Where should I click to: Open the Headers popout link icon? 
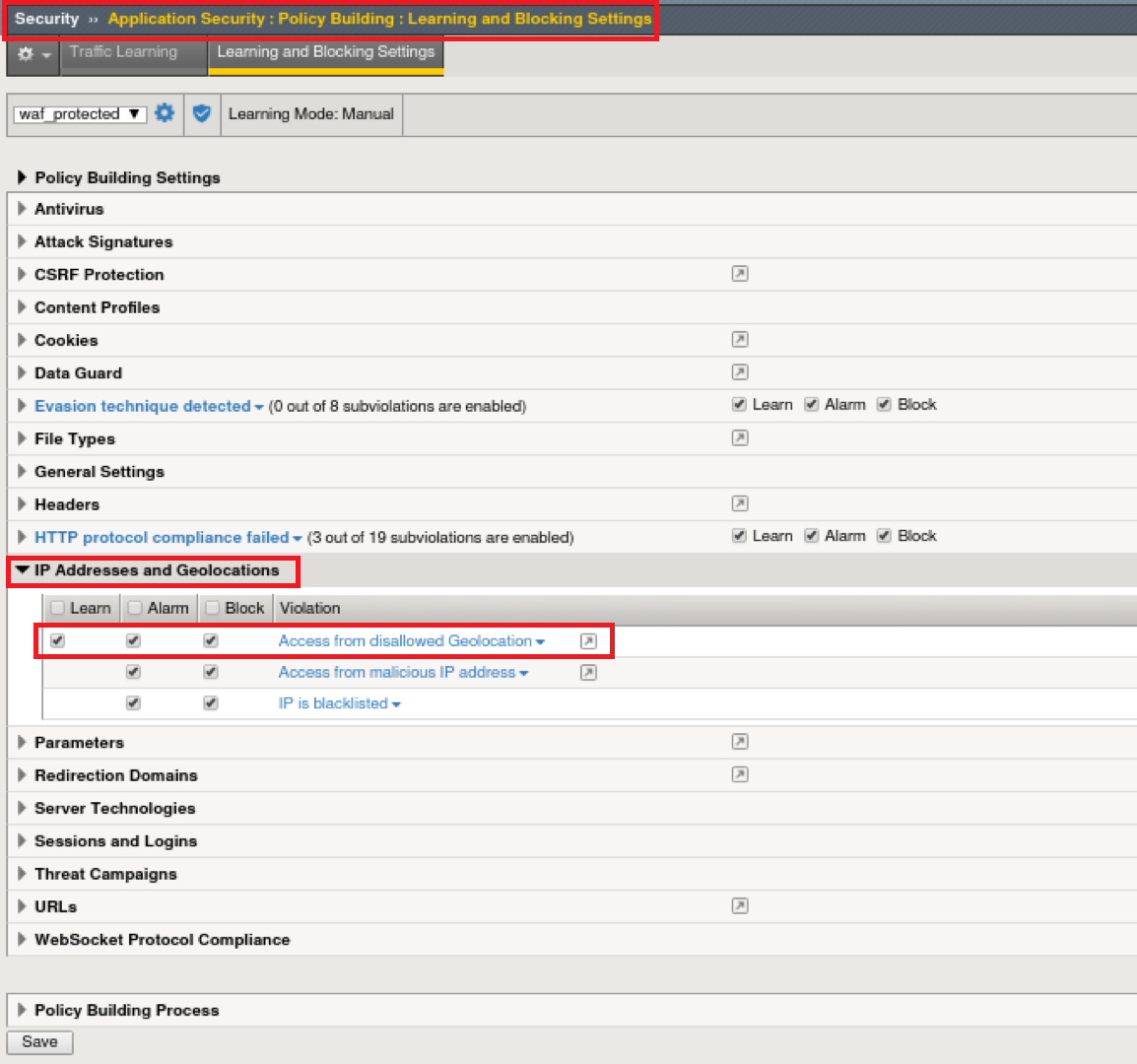[x=740, y=503]
